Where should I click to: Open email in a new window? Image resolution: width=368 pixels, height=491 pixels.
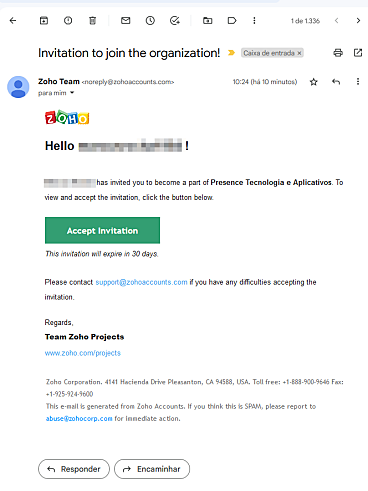pos(358,53)
